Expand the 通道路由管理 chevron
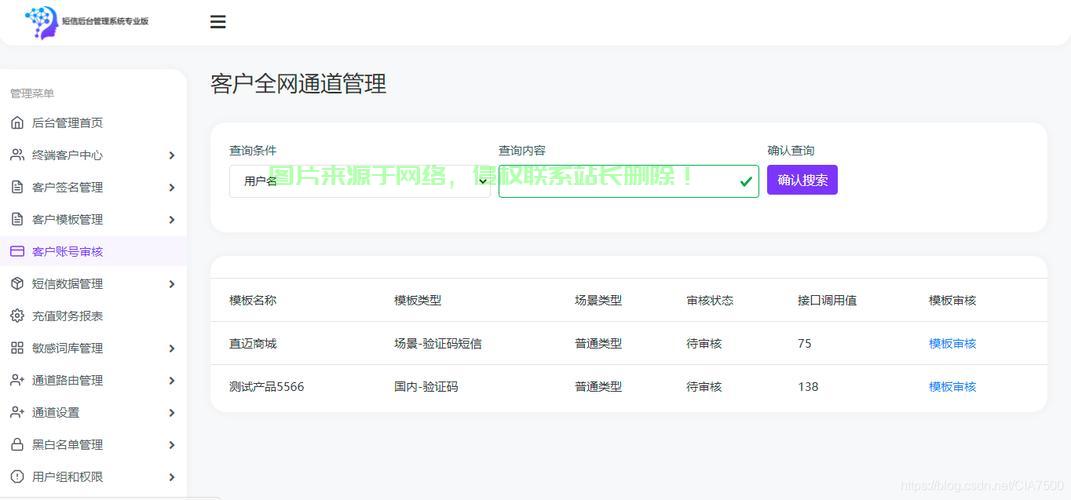The width and height of the screenshot is (1071, 500). (x=172, y=380)
